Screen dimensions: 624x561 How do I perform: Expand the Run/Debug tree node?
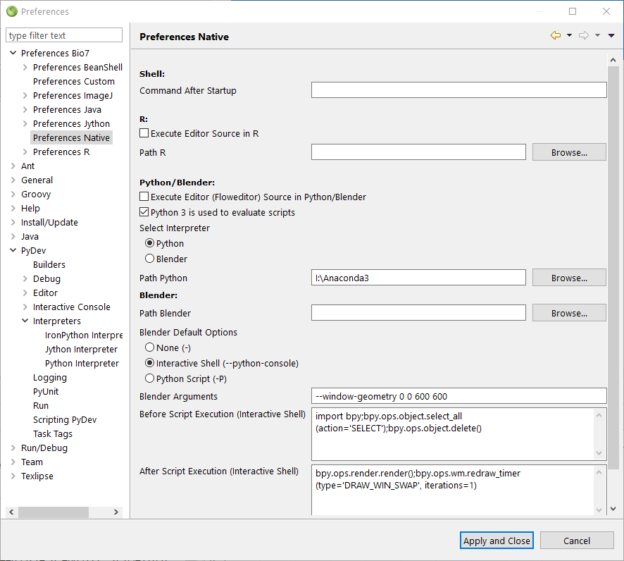pos(13,448)
